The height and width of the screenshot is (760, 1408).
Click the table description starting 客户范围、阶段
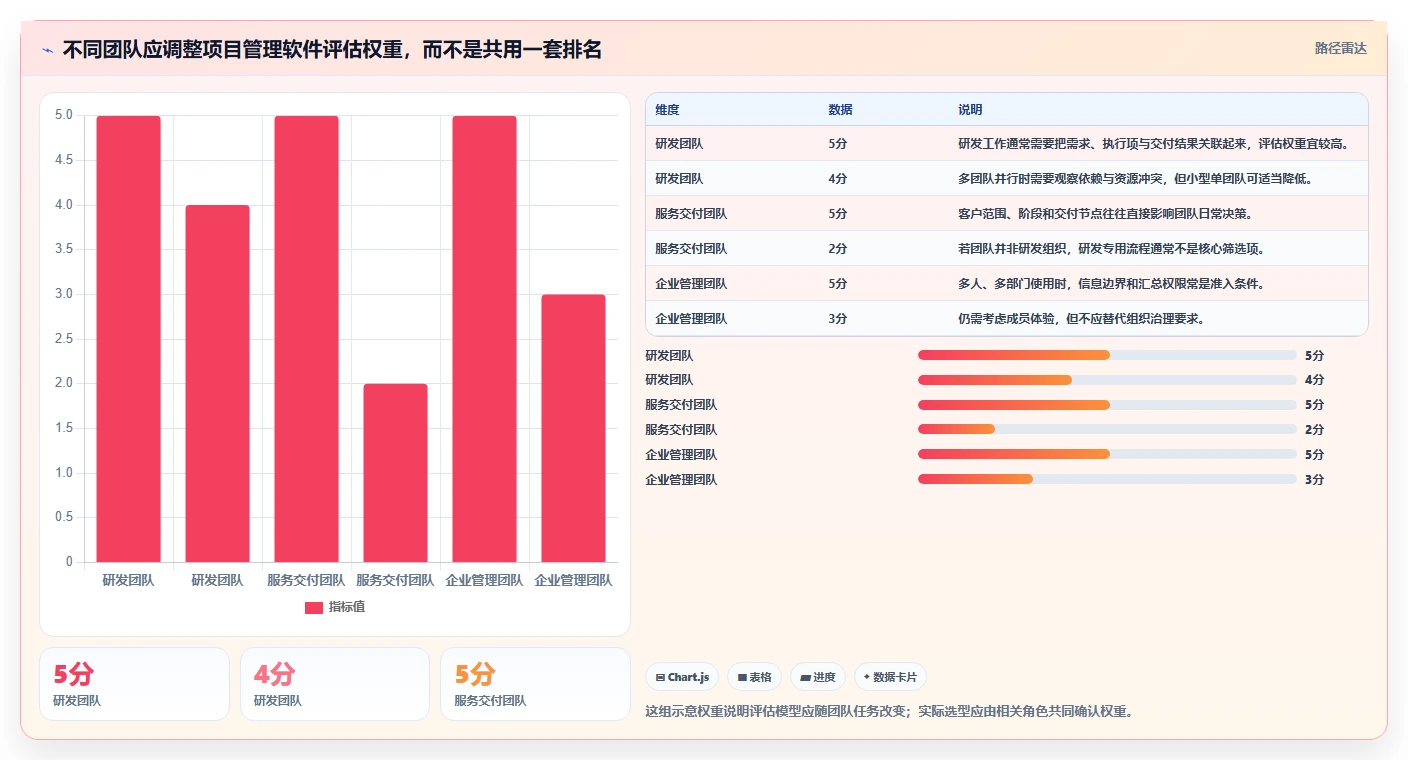[1105, 214]
